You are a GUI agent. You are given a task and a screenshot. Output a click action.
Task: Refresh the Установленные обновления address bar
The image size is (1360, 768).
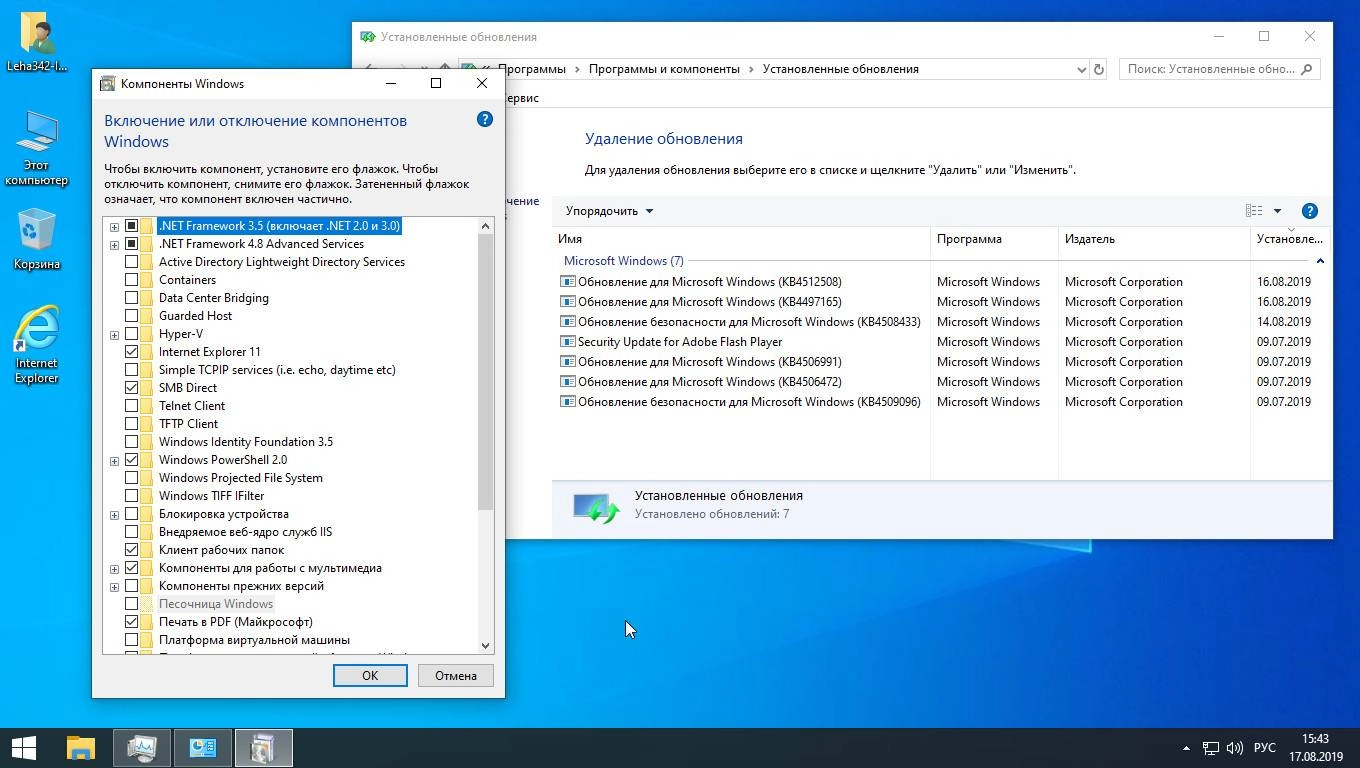coord(1099,69)
